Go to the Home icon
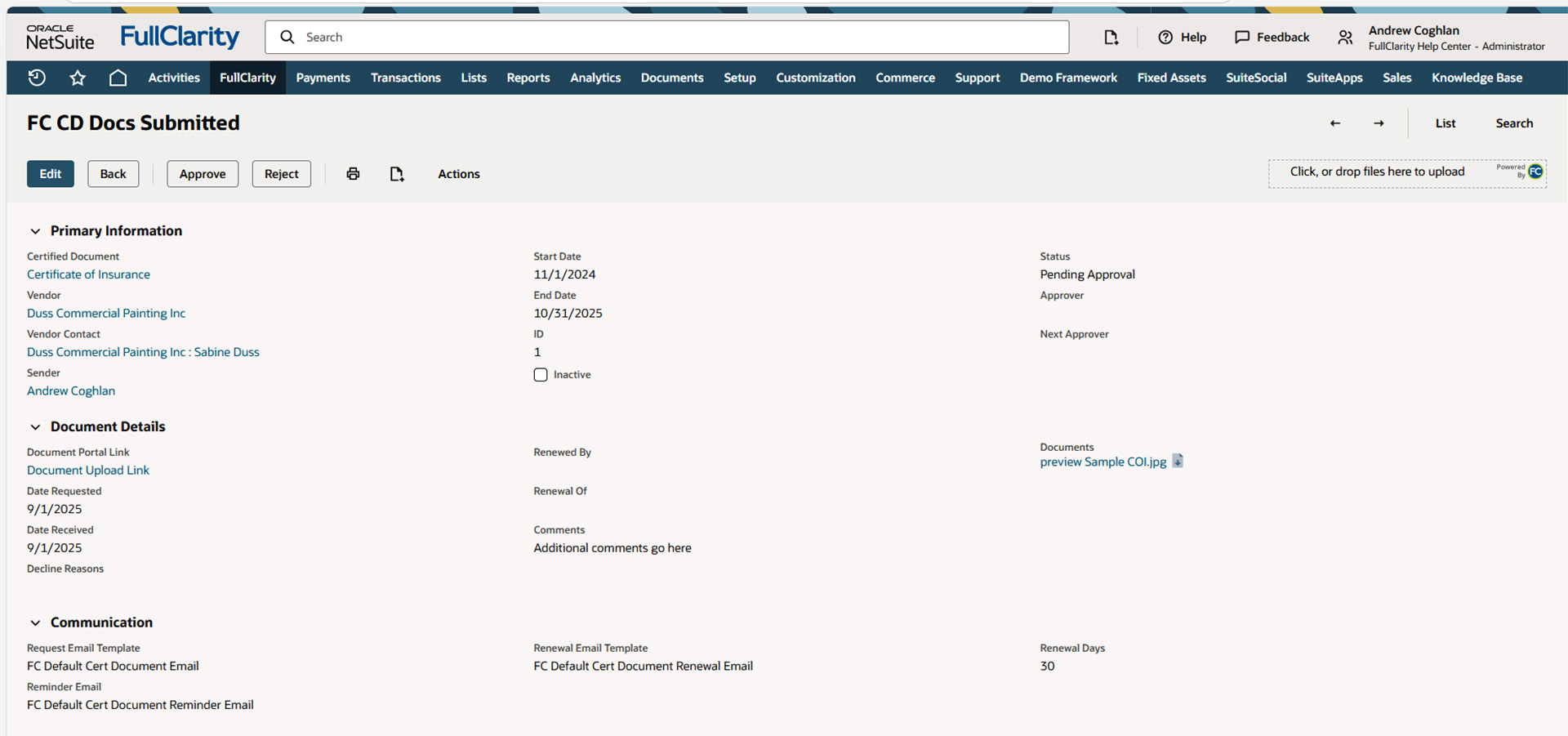The height and width of the screenshot is (736, 1568). [118, 78]
